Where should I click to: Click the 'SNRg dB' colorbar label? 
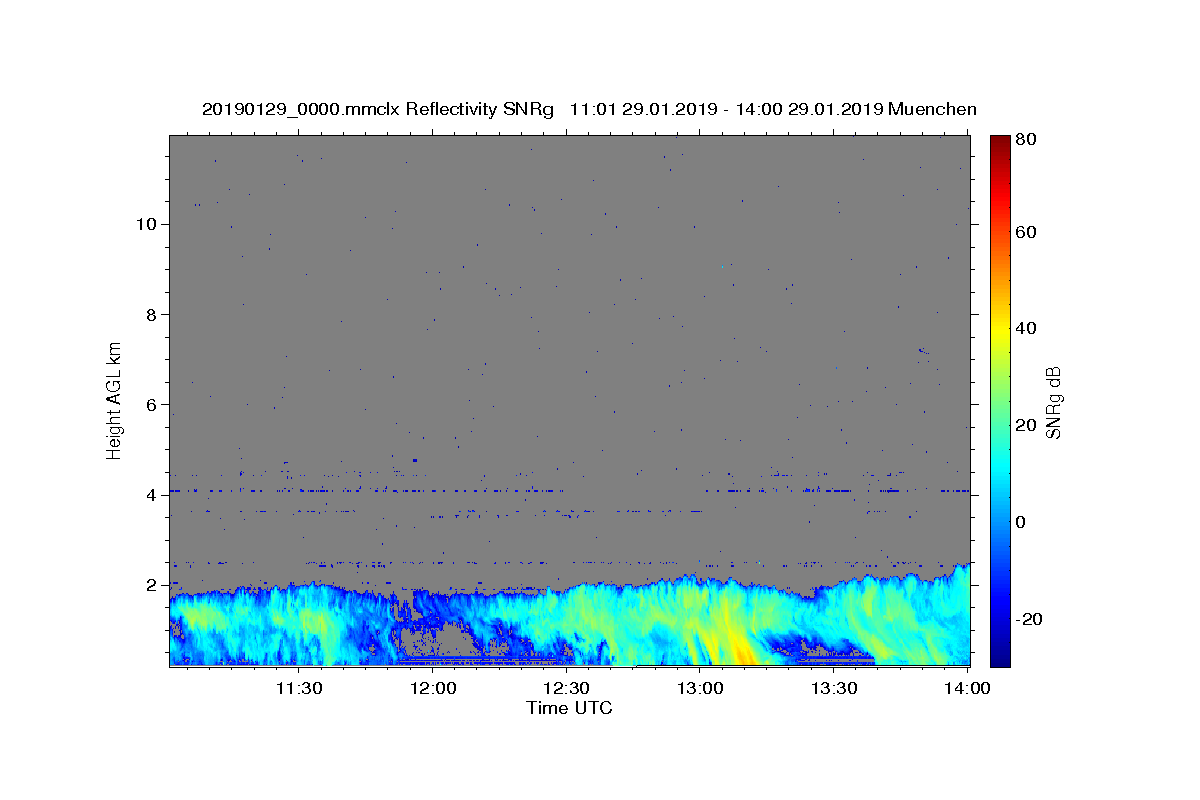pos(1053,402)
